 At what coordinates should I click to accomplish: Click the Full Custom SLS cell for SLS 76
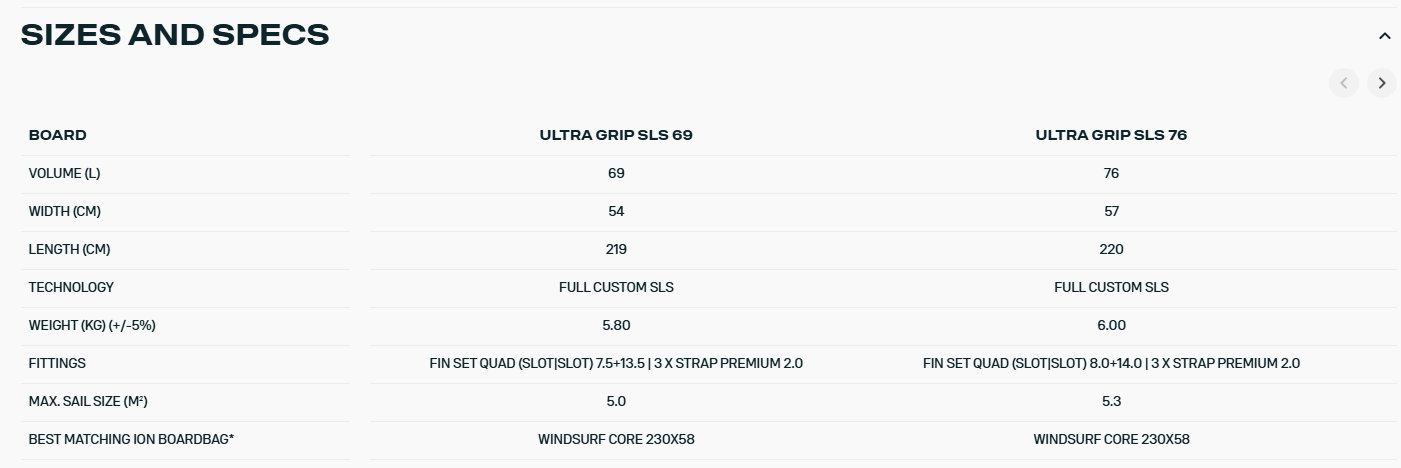tap(1111, 287)
